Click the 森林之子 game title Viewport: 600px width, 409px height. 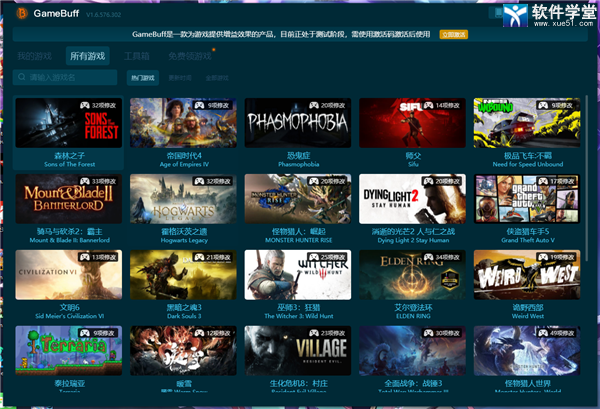tap(69, 156)
